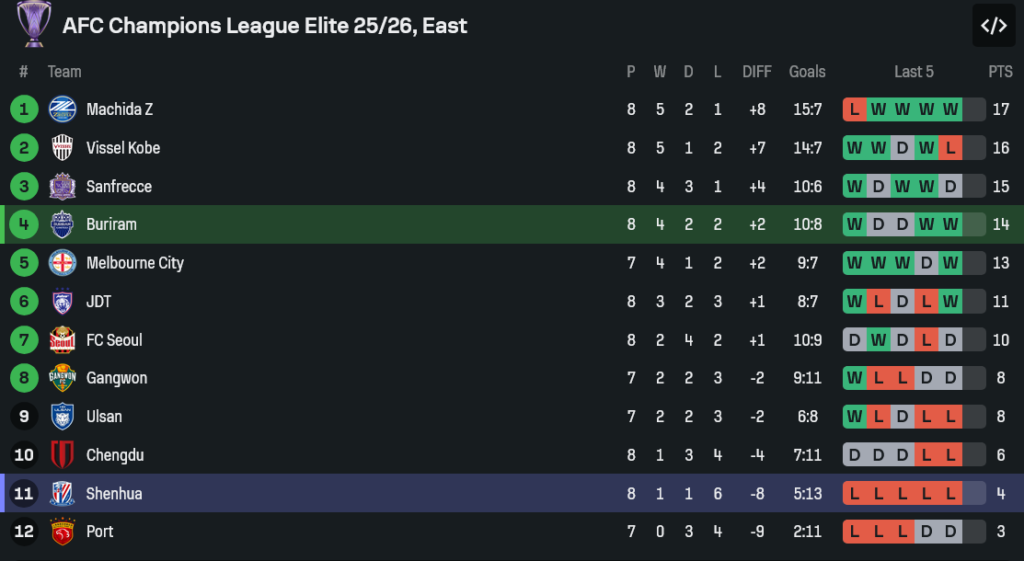The image size is (1024, 561).
Task: Click the Sanfrecce club crest
Action: [62, 186]
